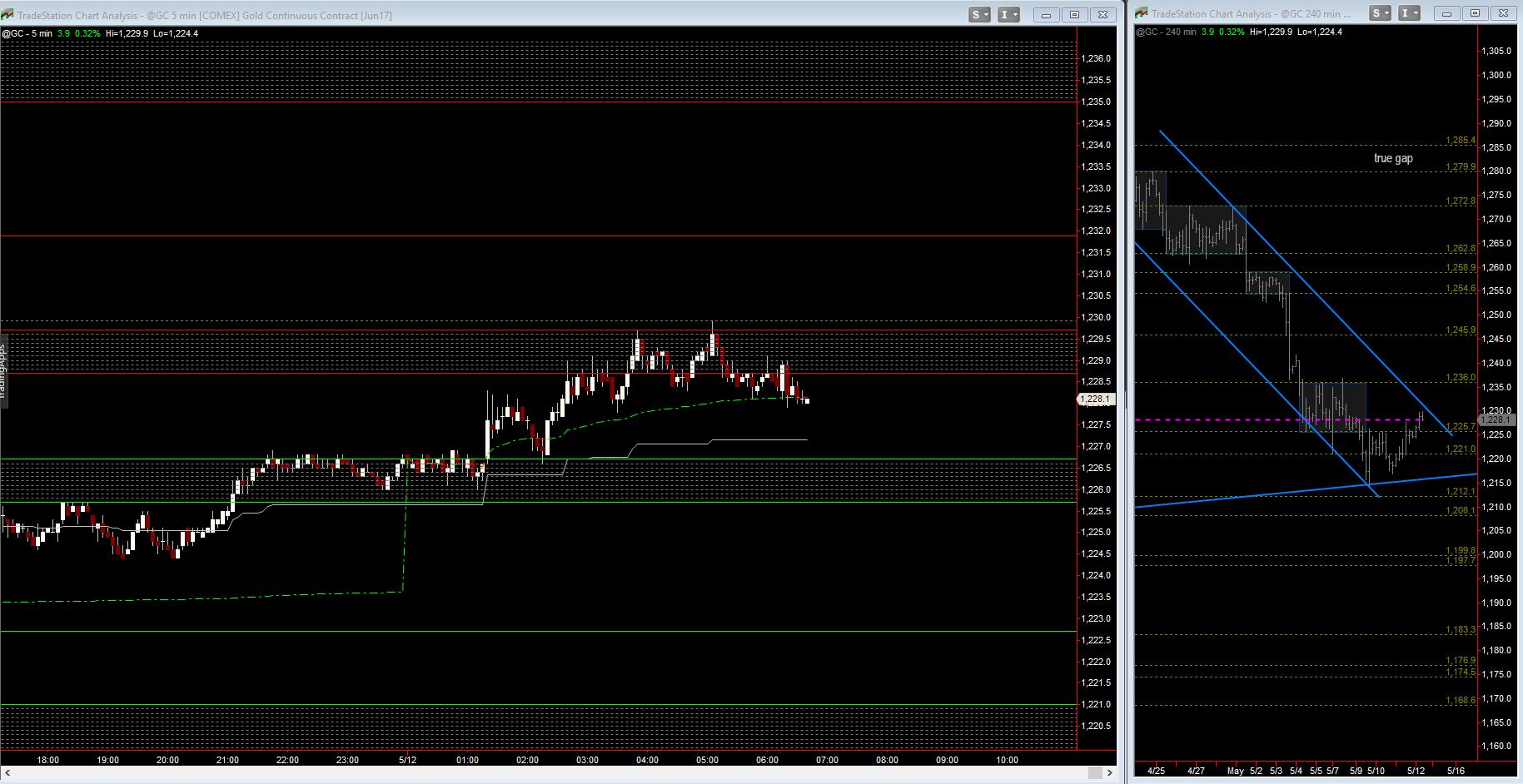Open the I interval-link dropdown in the 5 min chart window
1523x784 pixels.
[1009, 15]
